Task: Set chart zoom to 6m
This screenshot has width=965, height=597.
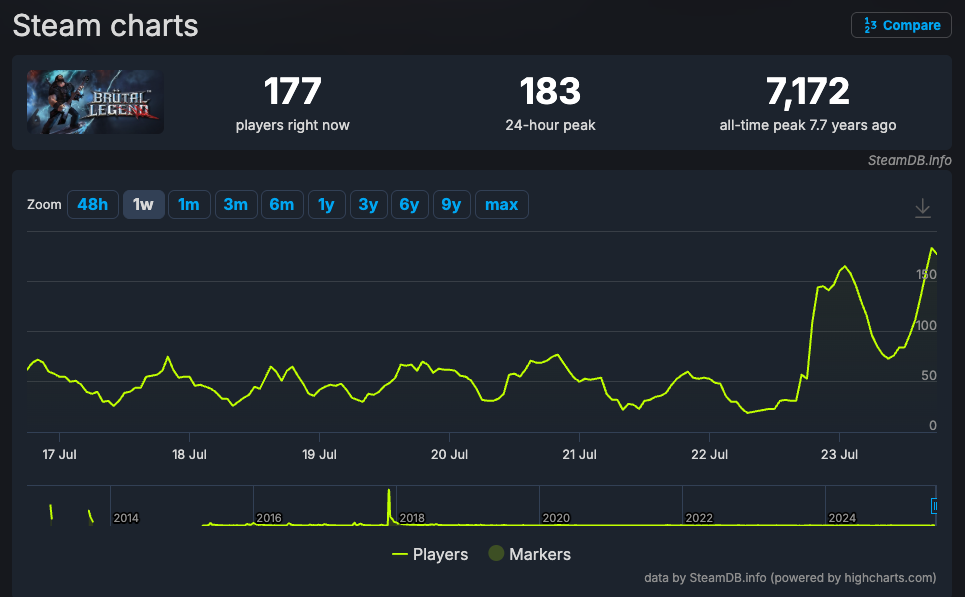Action: [x=282, y=204]
